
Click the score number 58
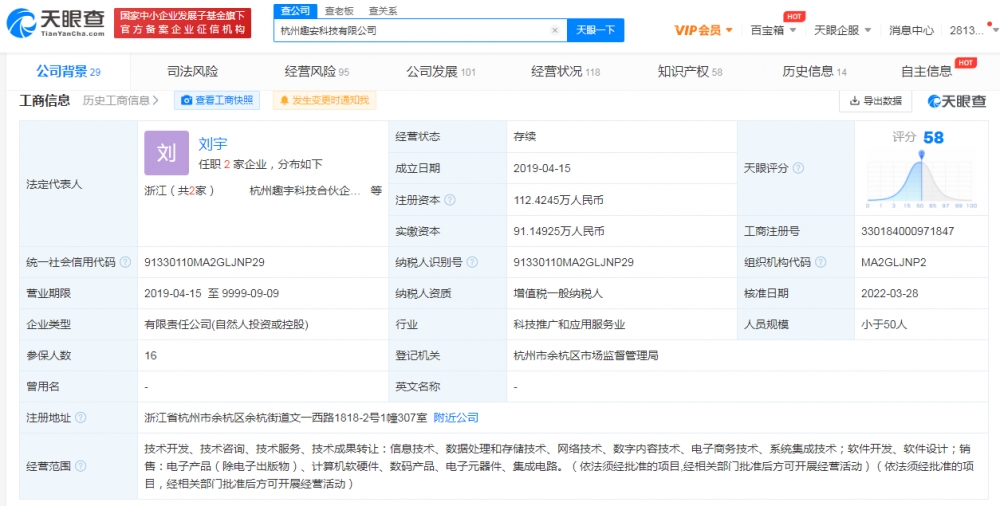pyautogui.click(x=934, y=137)
